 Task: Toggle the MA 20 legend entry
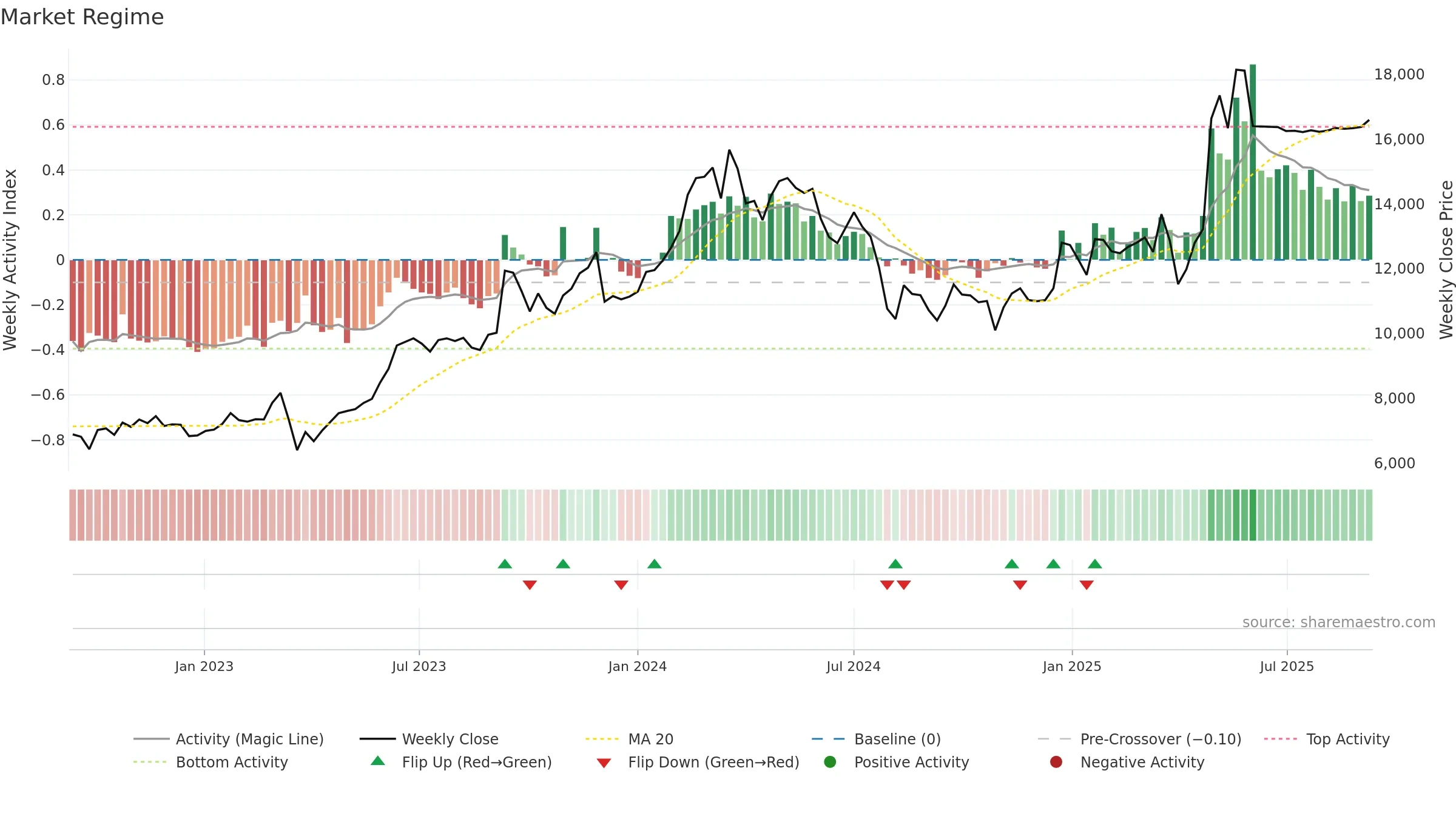click(x=629, y=739)
